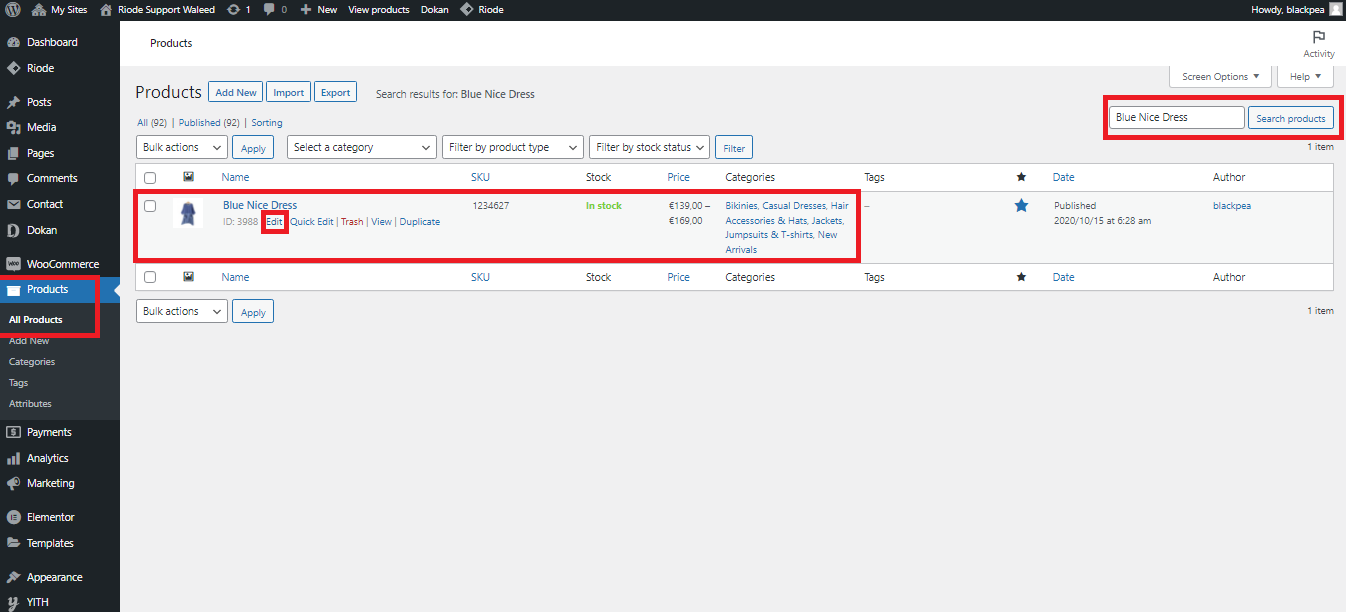Open comments bubble in admin bar
The image size is (1346, 612).
point(275,9)
